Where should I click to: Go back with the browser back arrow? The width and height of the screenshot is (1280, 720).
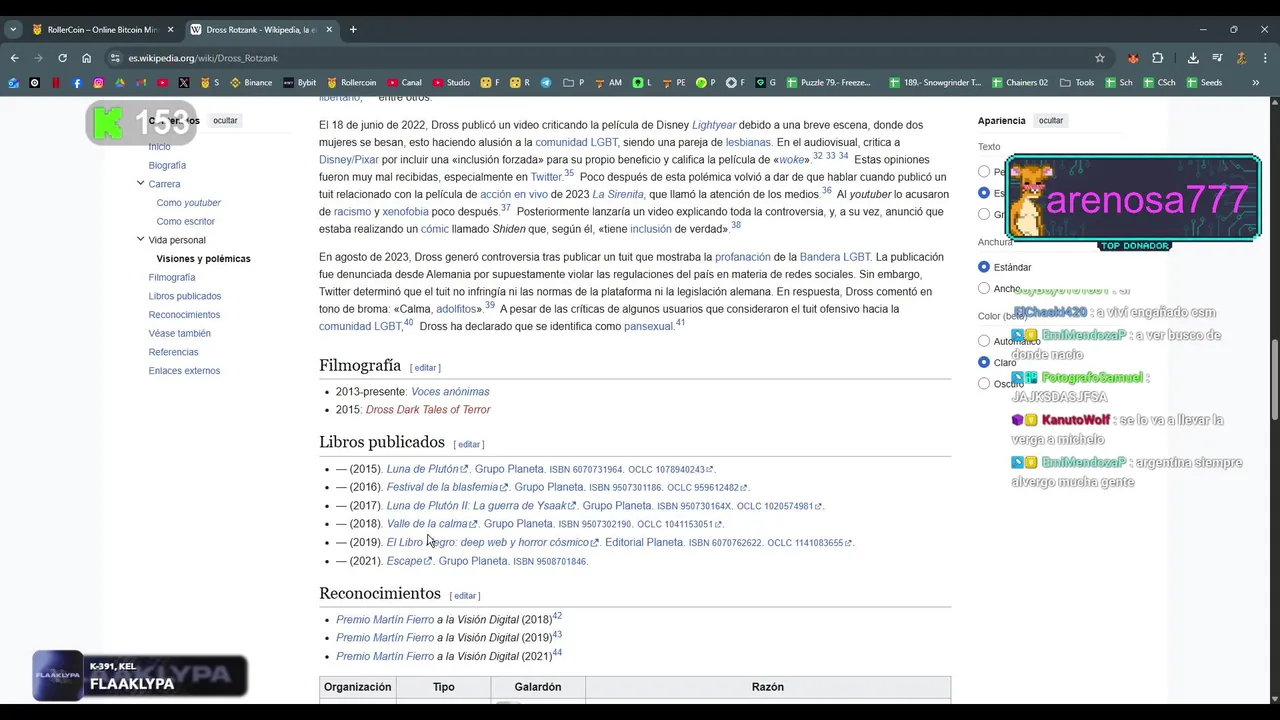pyautogui.click(x=14, y=58)
